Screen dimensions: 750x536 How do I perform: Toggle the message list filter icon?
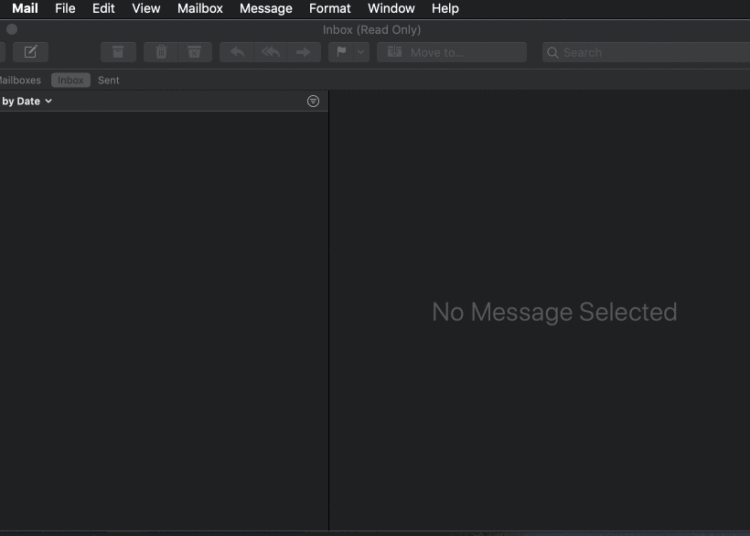(313, 101)
